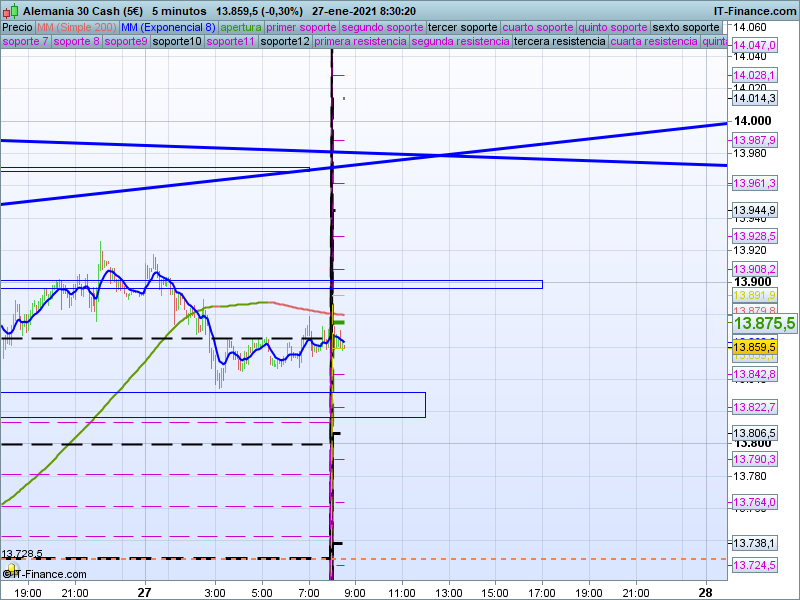800x600 pixels.
Task: Select the tercera resistencia indicator label
Action: (x=559, y=42)
